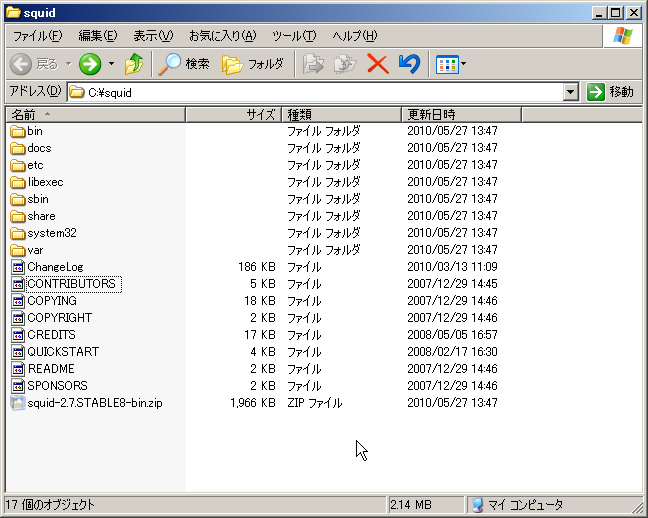Click the ZIP ファイル type cell
The width and height of the screenshot is (648, 518).
314,403
